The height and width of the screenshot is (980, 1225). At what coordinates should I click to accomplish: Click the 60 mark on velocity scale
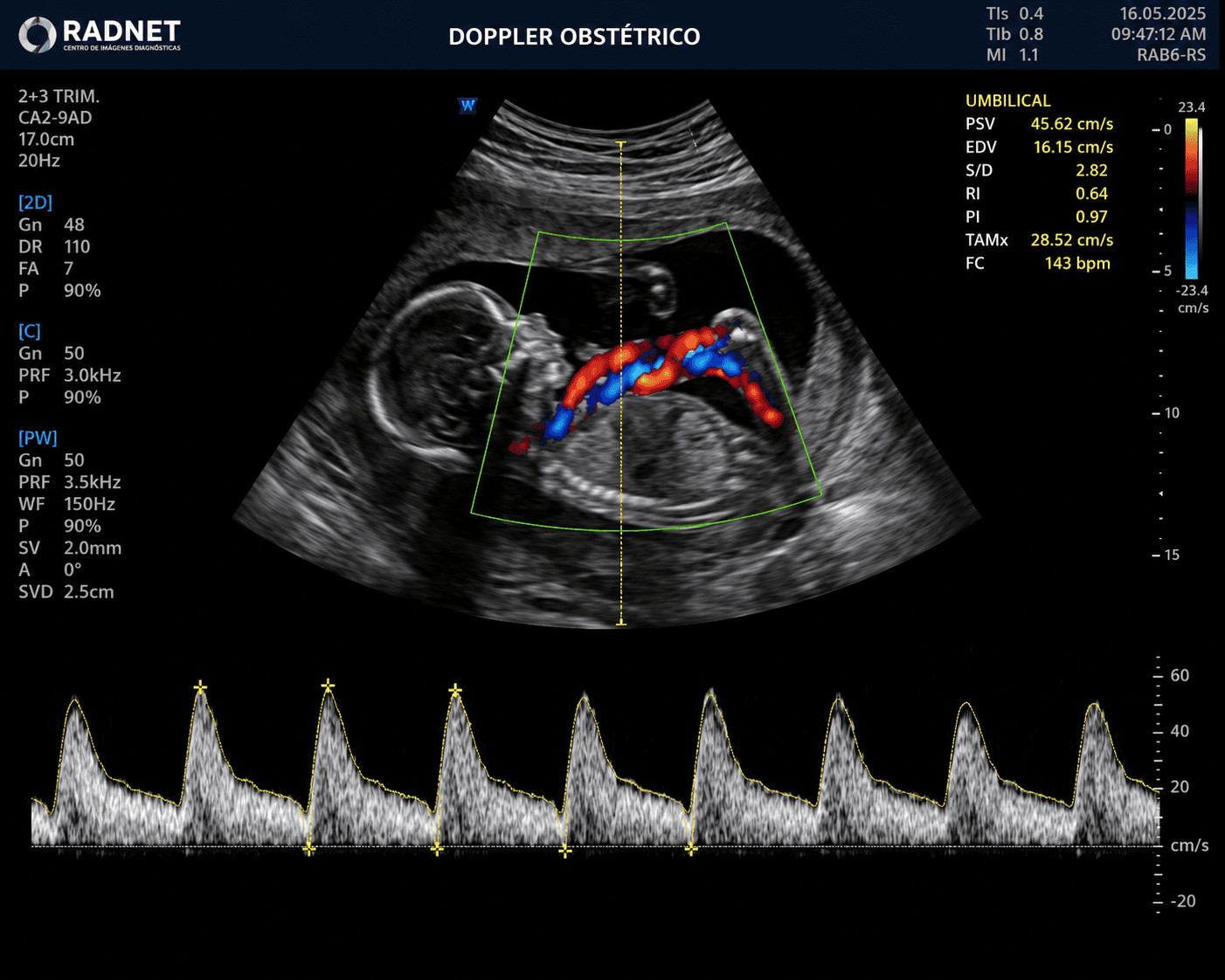(x=1180, y=675)
